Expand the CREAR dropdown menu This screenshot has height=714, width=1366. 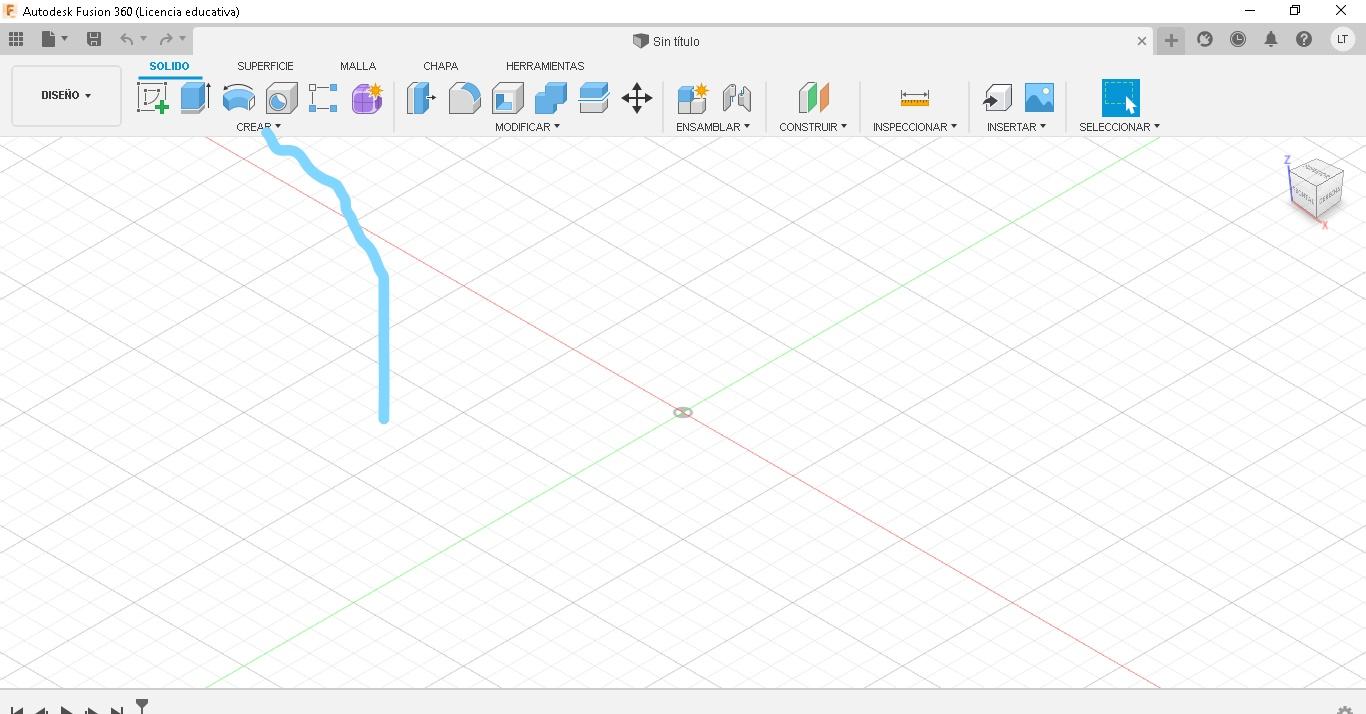click(x=258, y=127)
